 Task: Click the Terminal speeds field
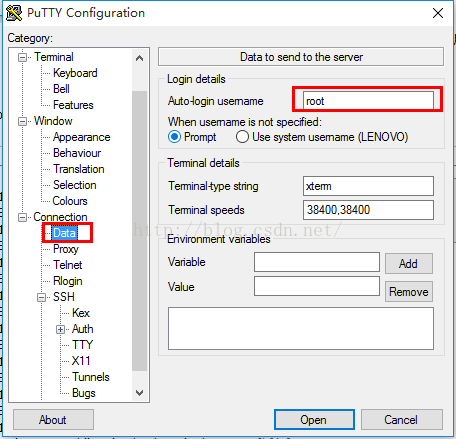pyautogui.click(x=368, y=210)
